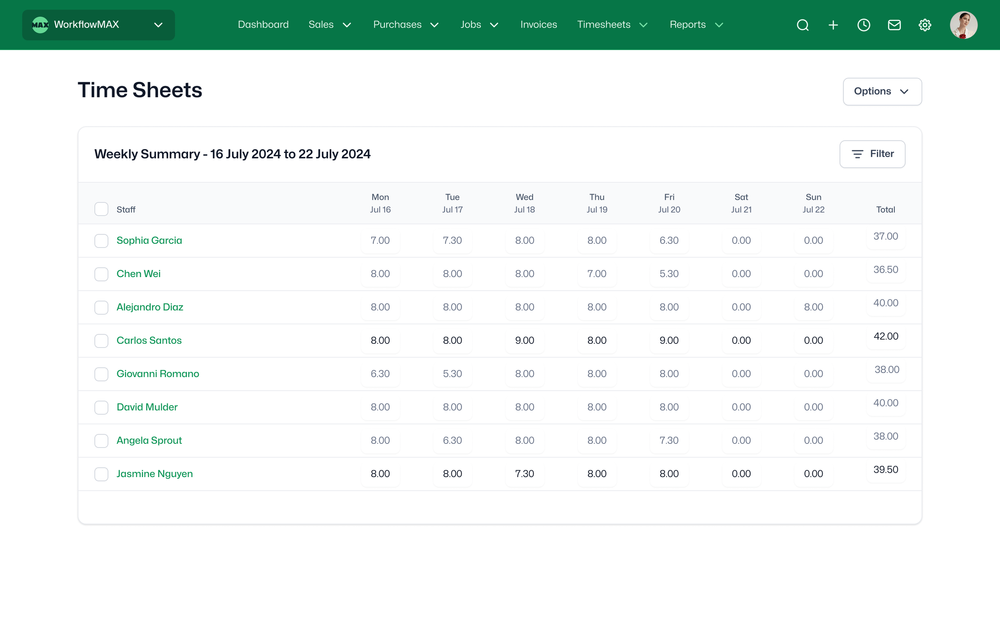Open Alejandro Diaz's timesheet link
This screenshot has height=625, width=1000.
point(150,307)
